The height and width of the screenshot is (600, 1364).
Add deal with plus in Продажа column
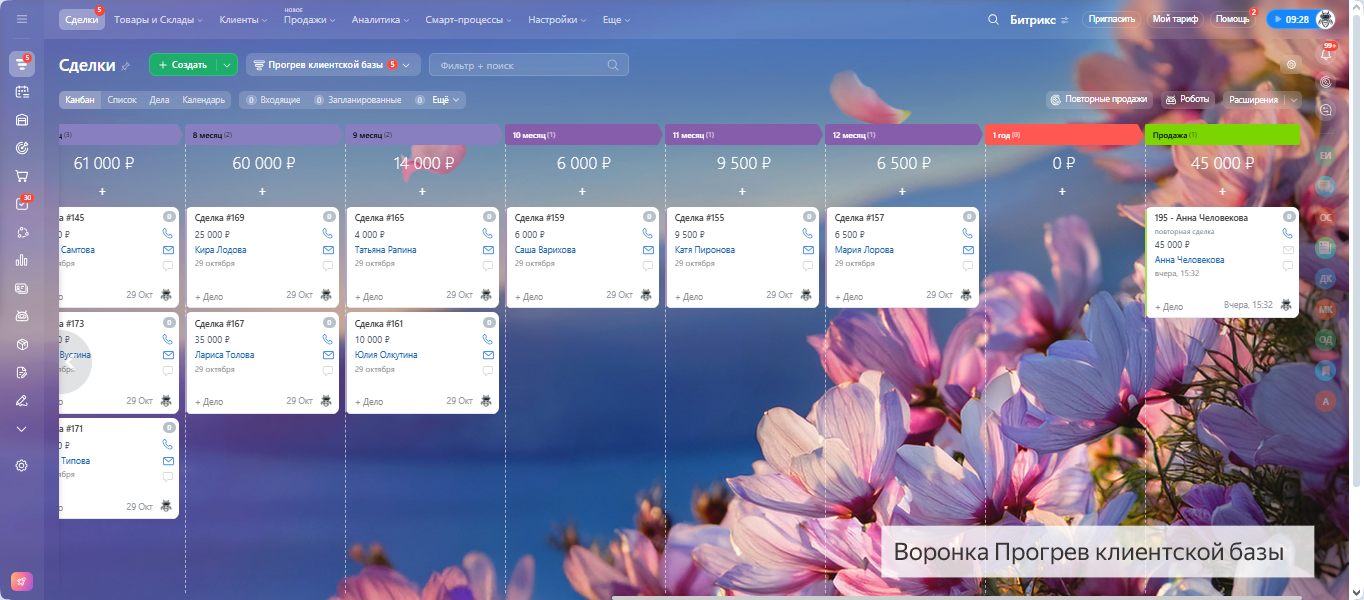click(x=1222, y=191)
